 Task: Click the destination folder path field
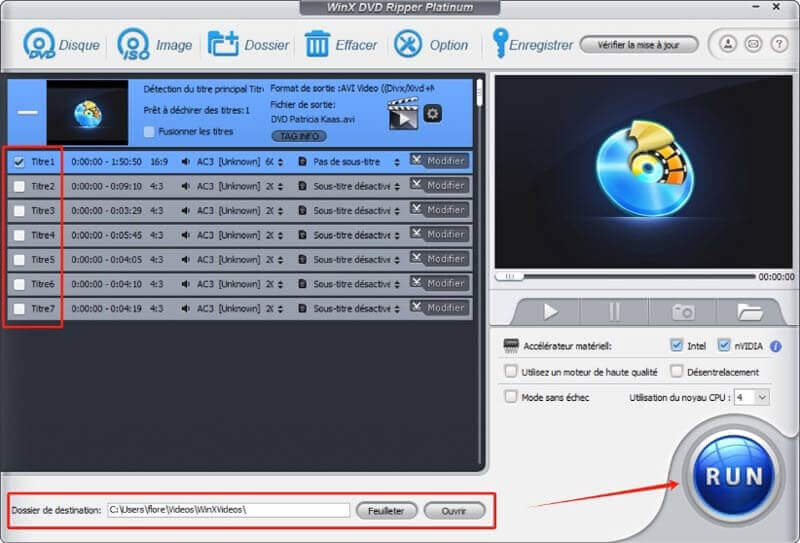click(229, 510)
